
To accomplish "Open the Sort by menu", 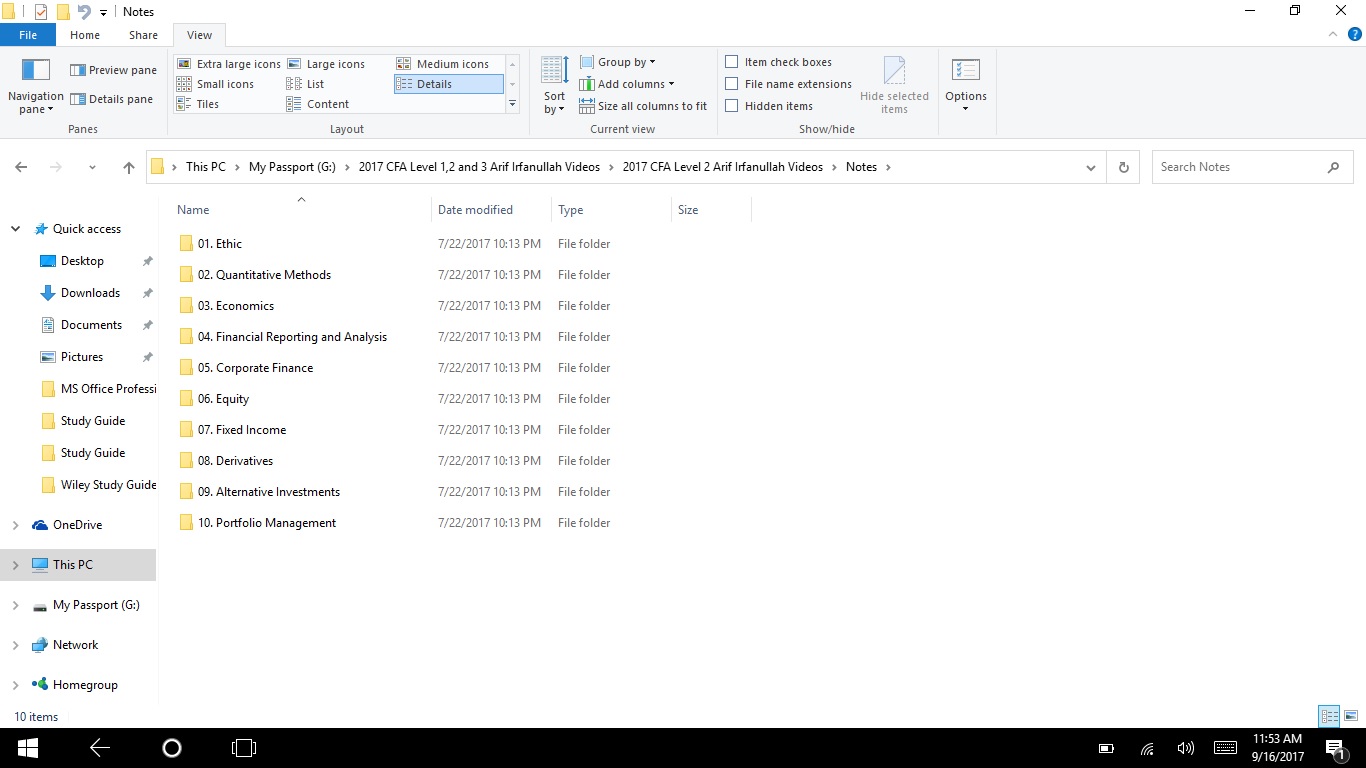I will 554,86.
